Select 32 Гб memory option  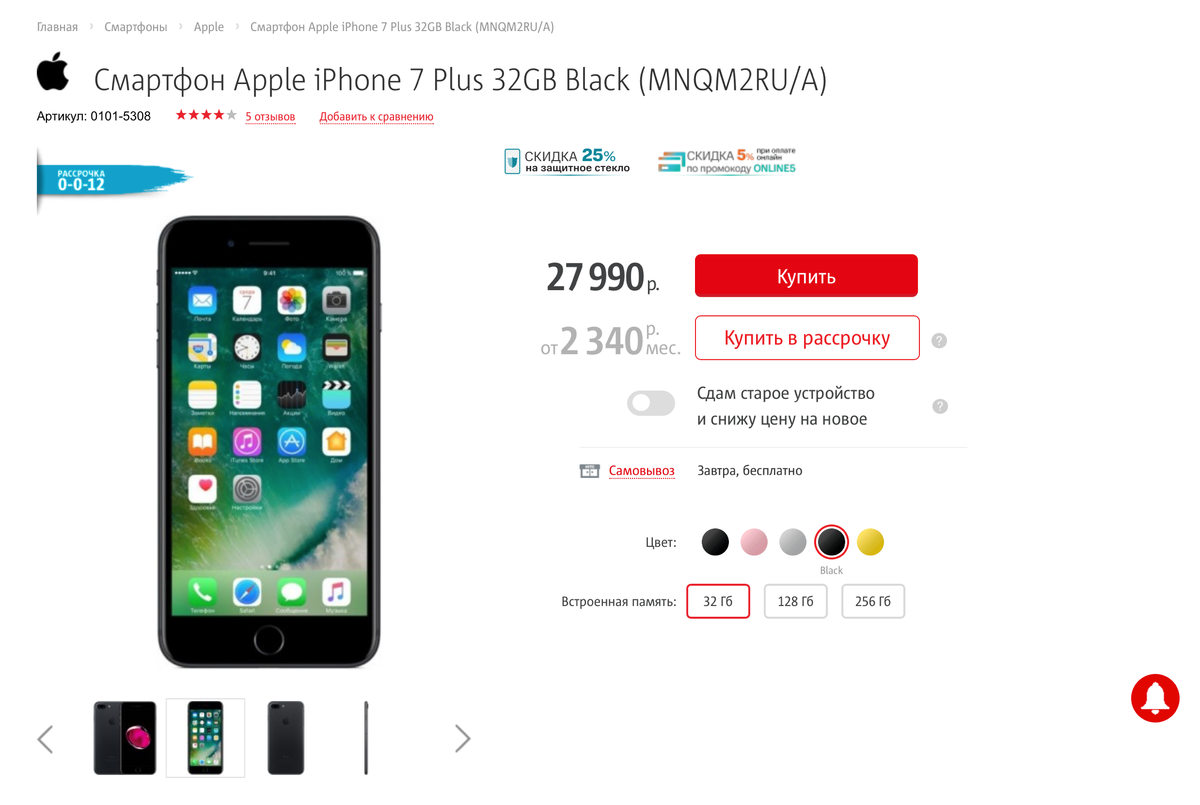pos(718,601)
